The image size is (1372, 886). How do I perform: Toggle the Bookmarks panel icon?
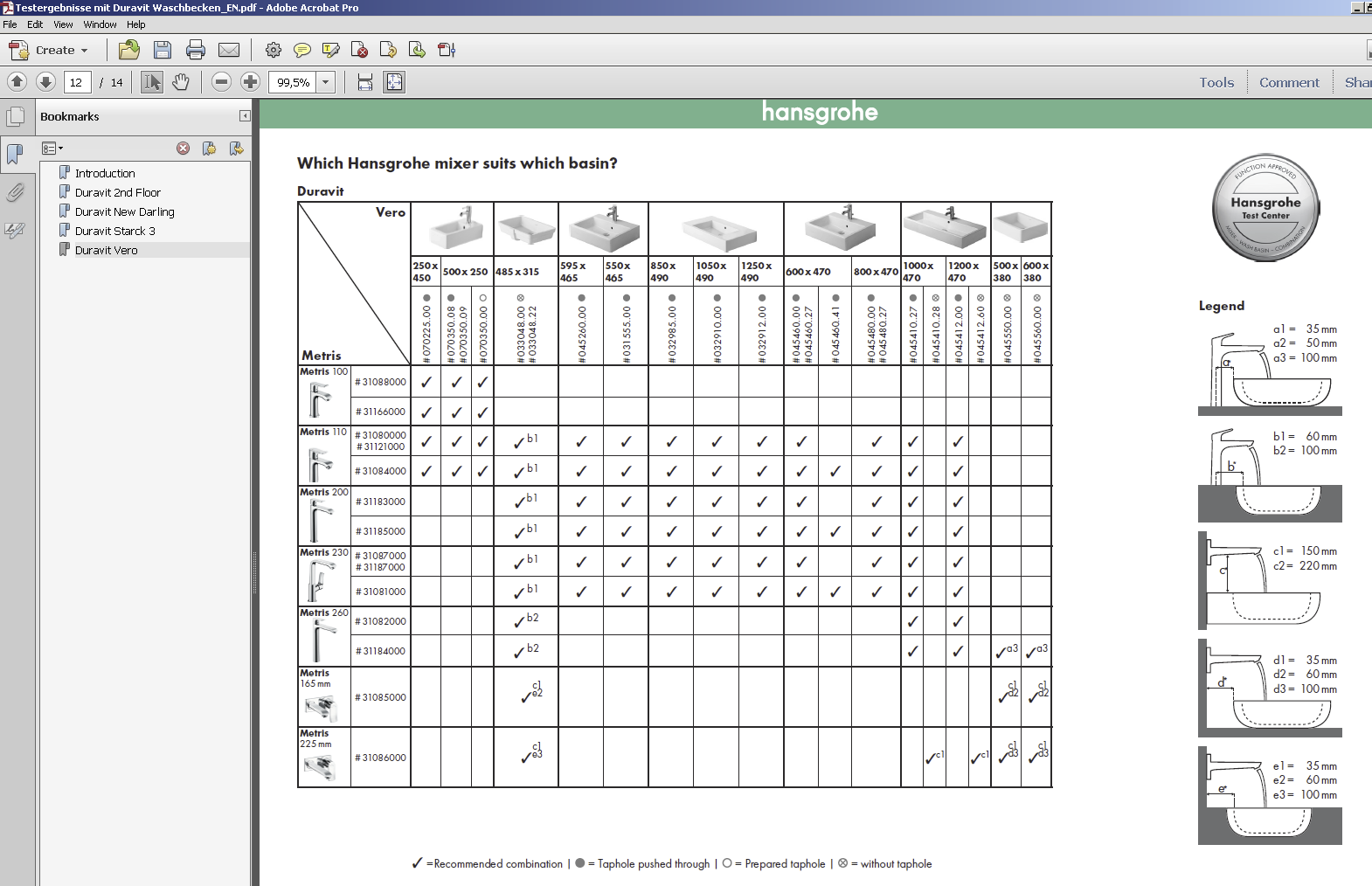15,154
